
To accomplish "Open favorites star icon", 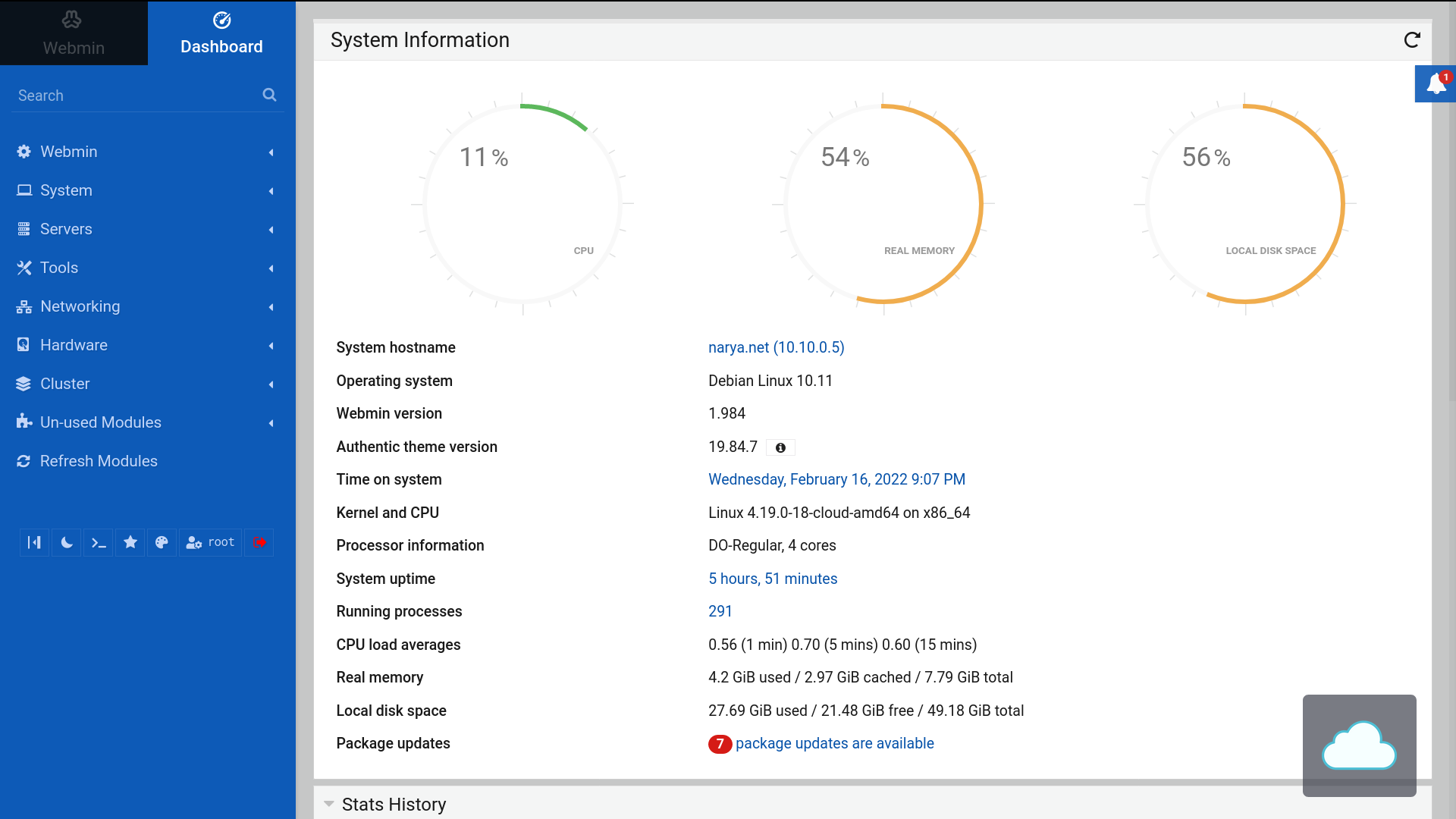I will [130, 542].
